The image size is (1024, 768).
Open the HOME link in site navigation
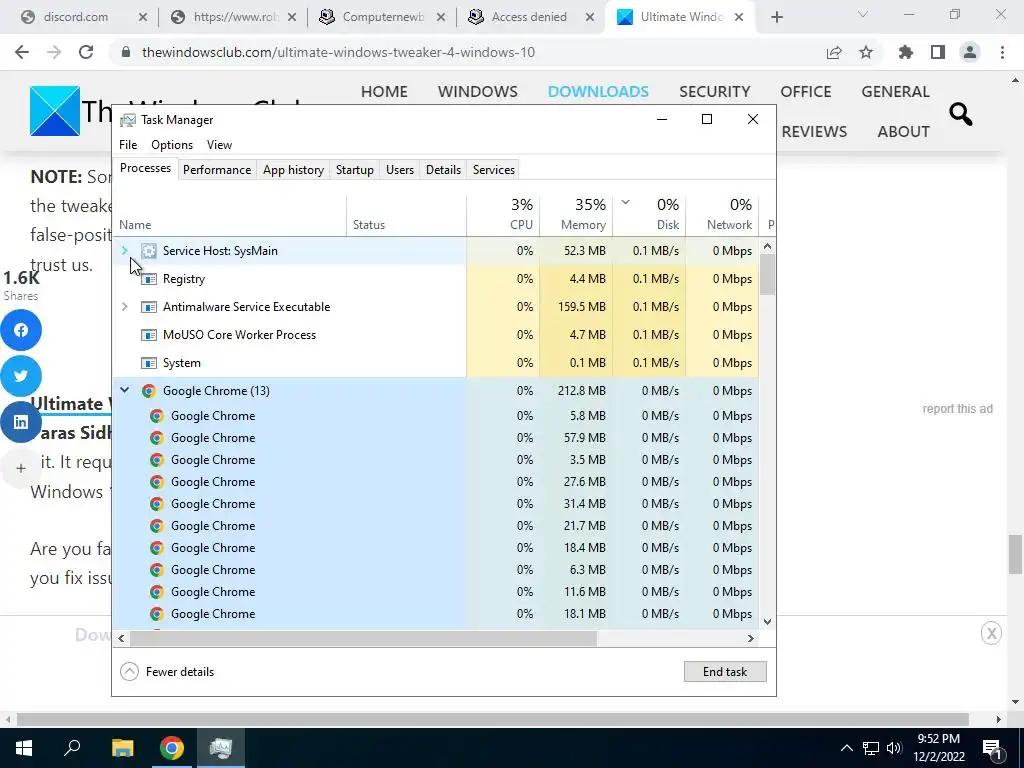384,91
